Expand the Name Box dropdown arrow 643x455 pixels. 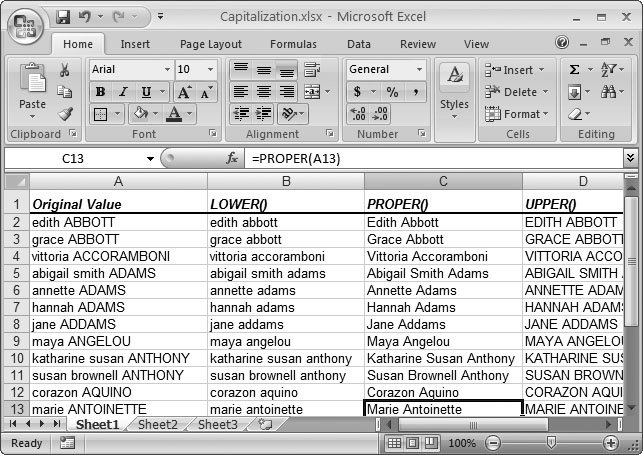pos(150,159)
